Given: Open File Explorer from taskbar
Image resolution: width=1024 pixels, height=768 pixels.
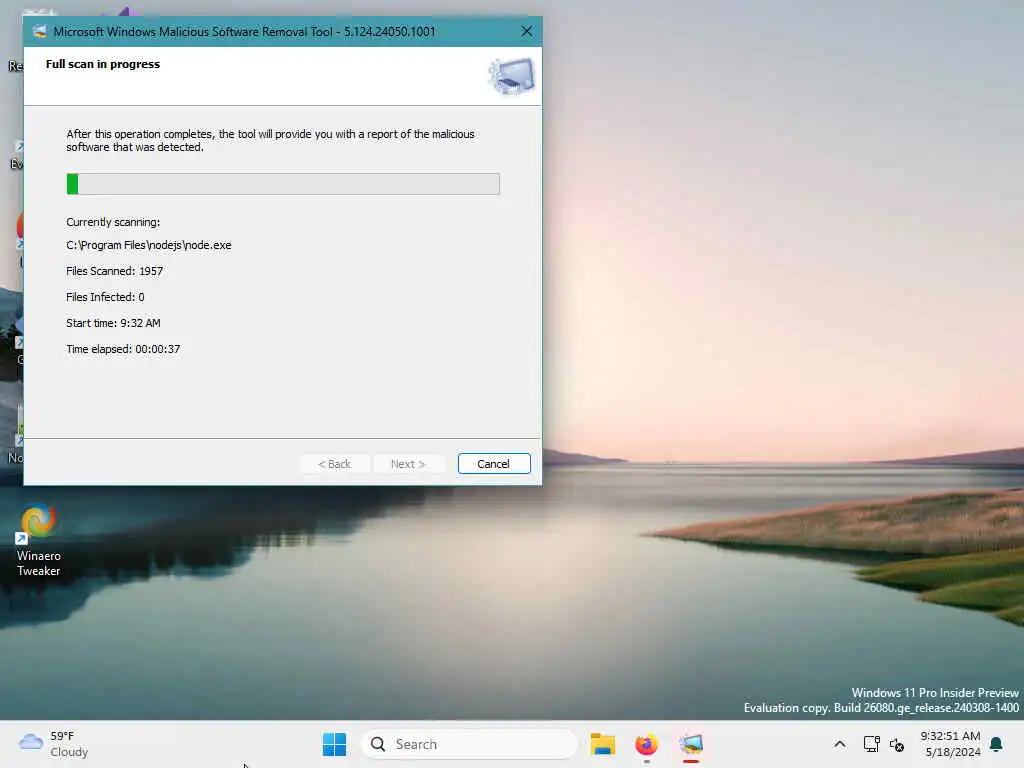Looking at the screenshot, I should tap(602, 744).
